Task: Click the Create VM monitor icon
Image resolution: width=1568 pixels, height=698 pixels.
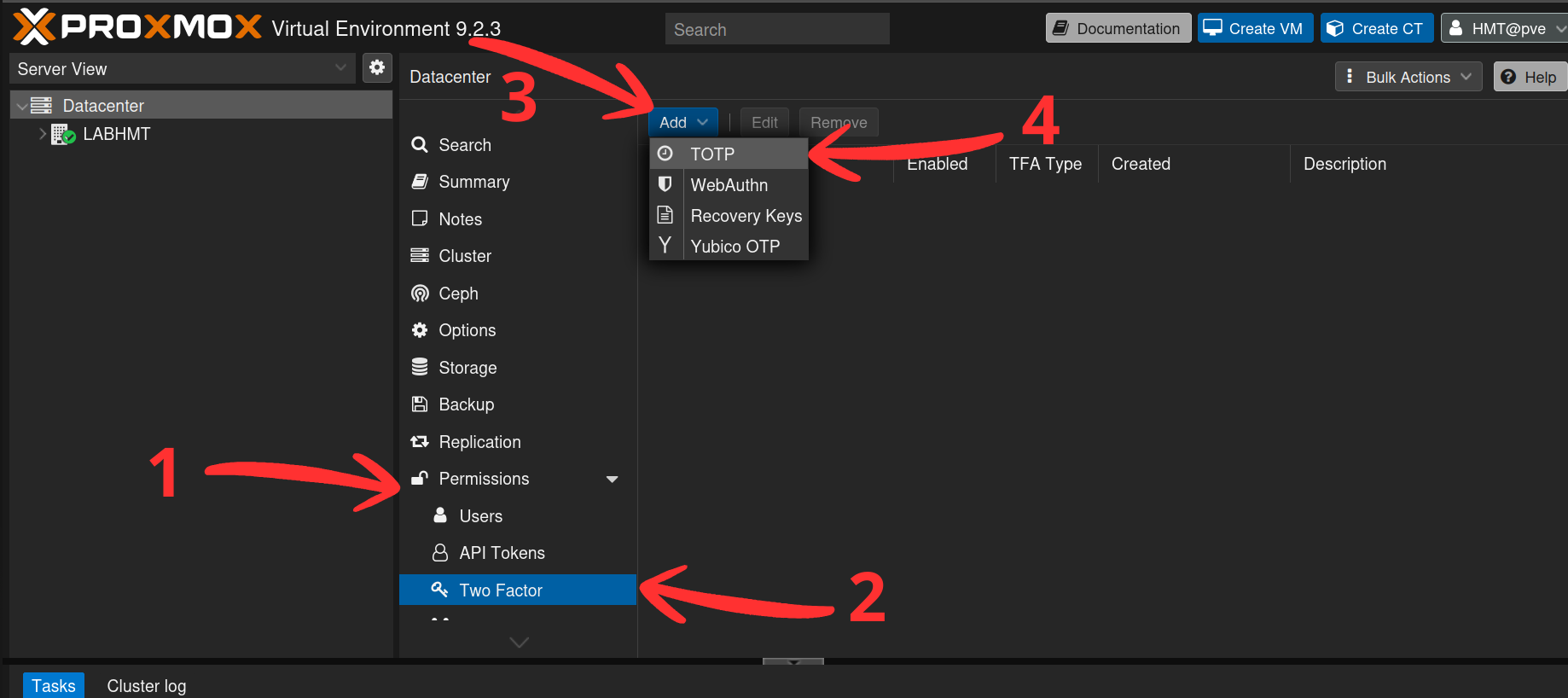Action: [1212, 28]
